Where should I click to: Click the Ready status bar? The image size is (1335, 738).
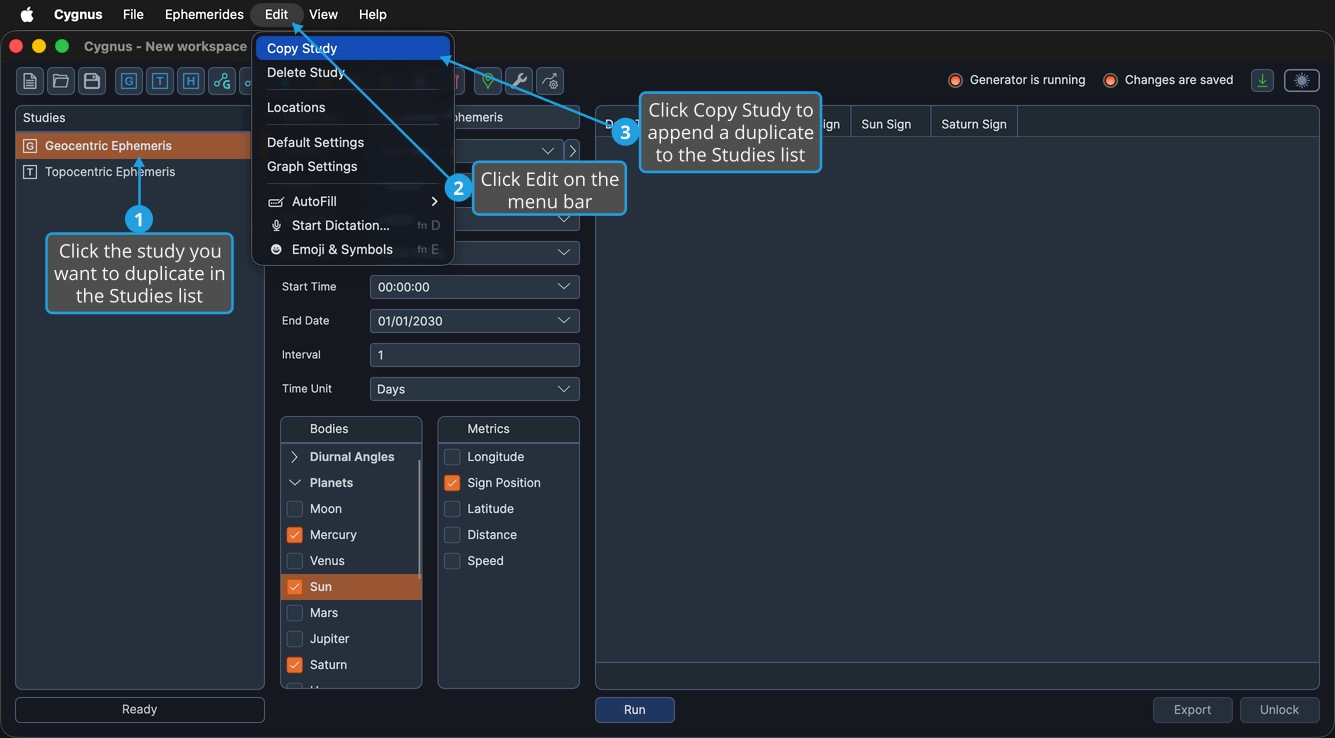[140, 710]
